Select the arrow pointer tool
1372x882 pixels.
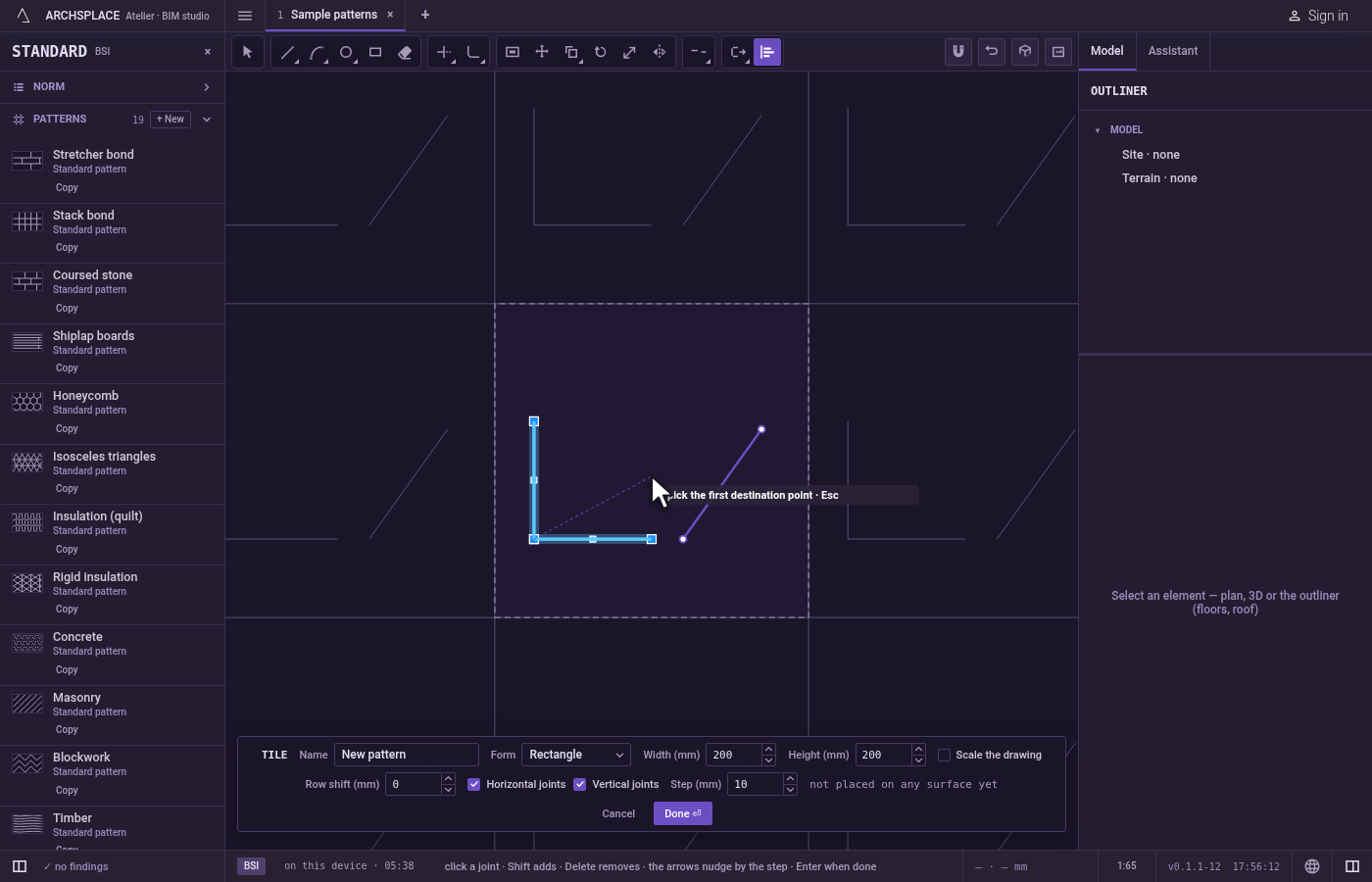(x=247, y=52)
